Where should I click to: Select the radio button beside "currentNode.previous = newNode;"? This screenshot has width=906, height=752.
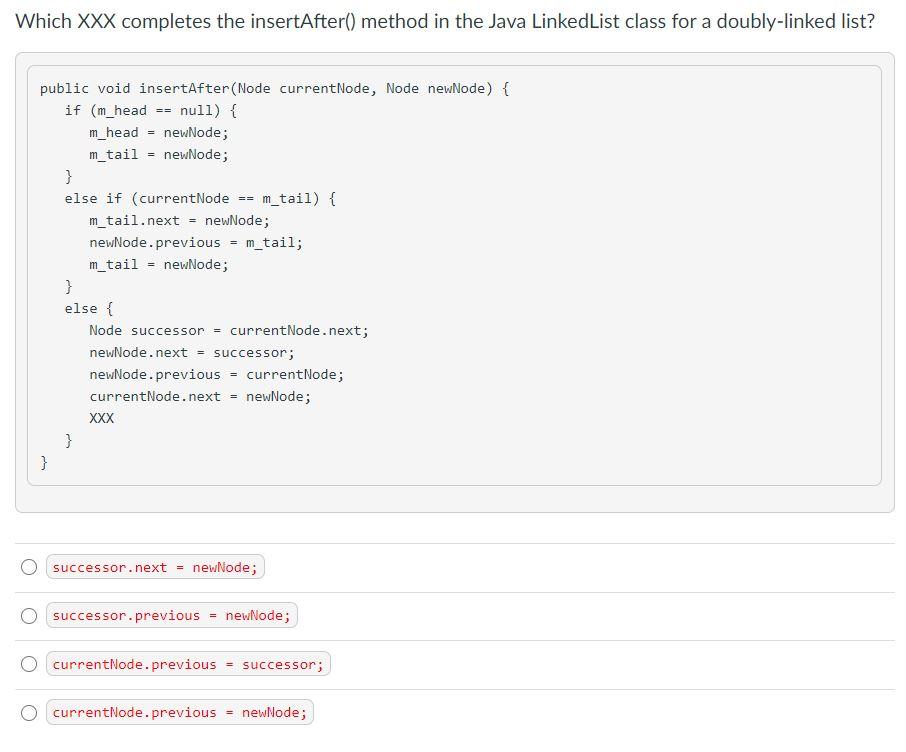point(29,712)
